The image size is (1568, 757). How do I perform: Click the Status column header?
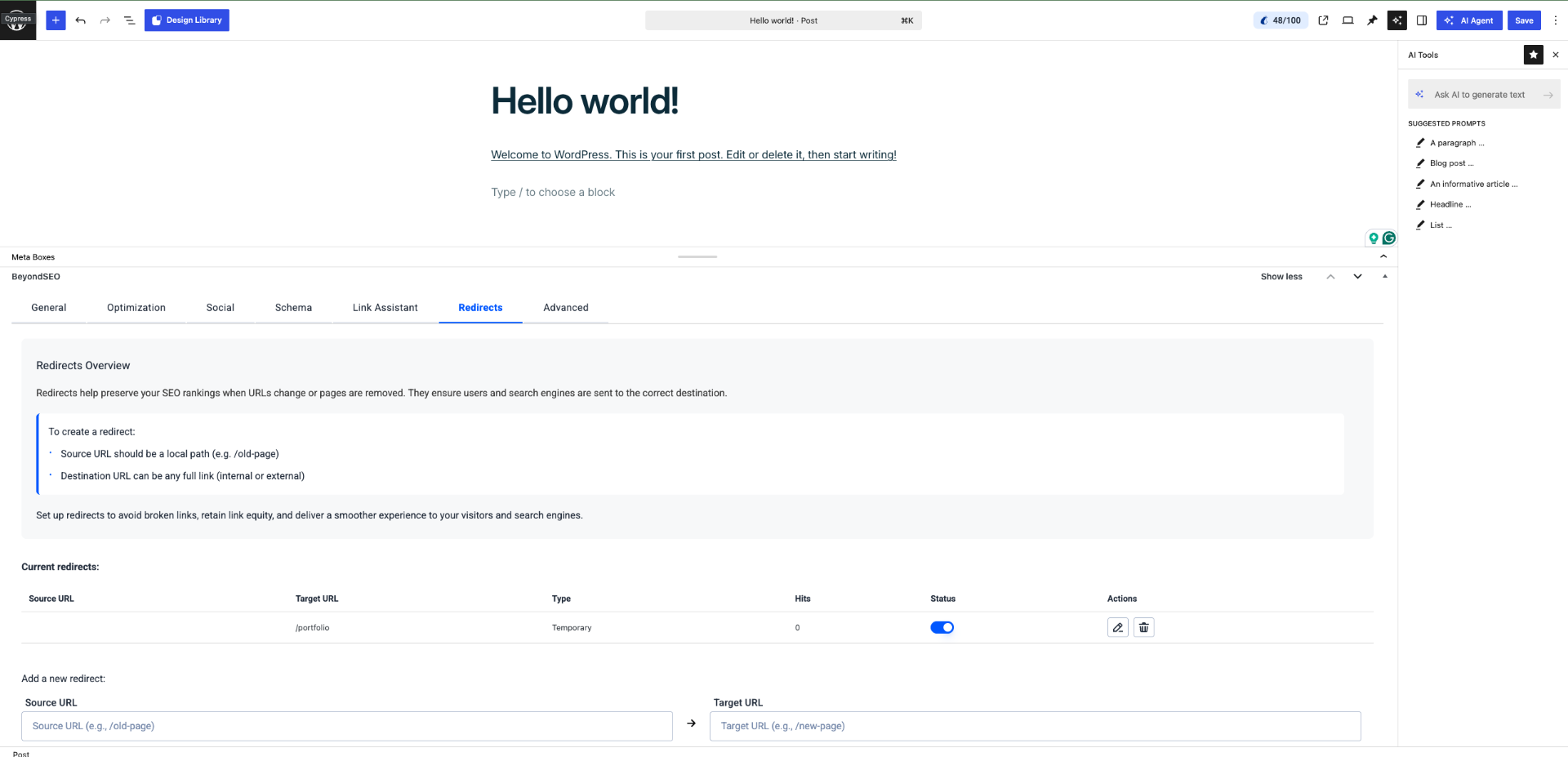tap(942, 599)
